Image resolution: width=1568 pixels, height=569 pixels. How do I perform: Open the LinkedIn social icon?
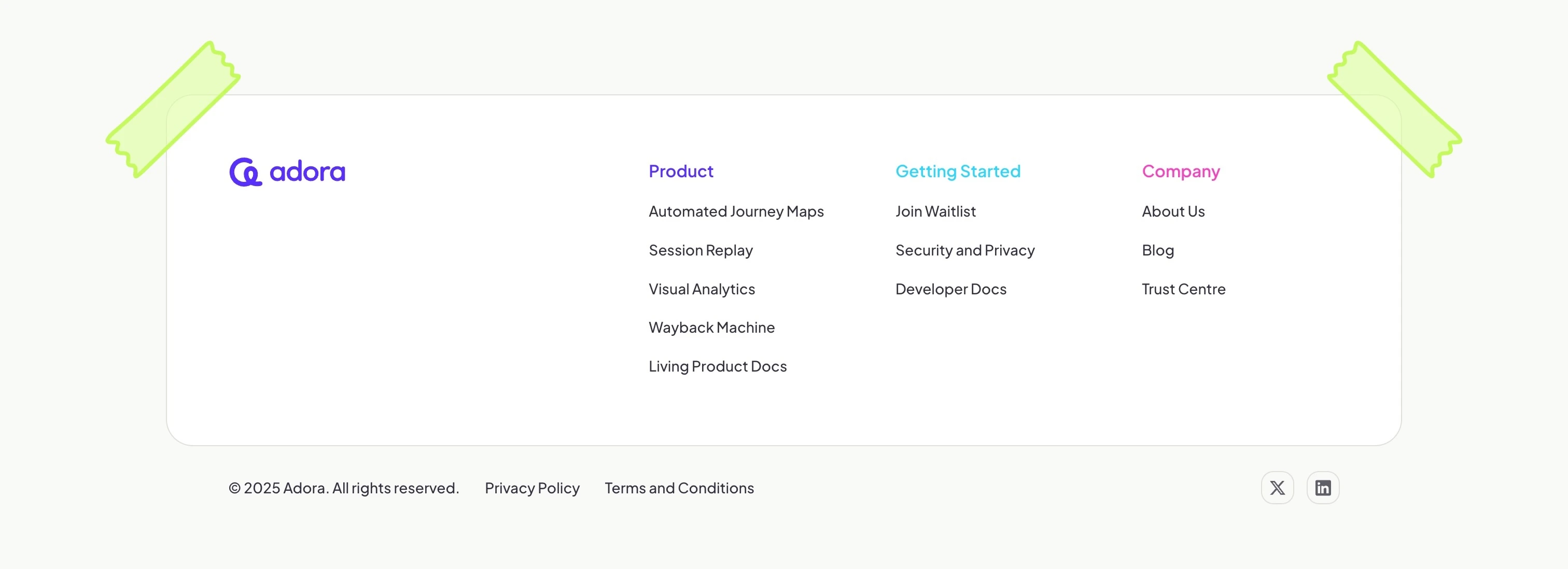(x=1323, y=488)
